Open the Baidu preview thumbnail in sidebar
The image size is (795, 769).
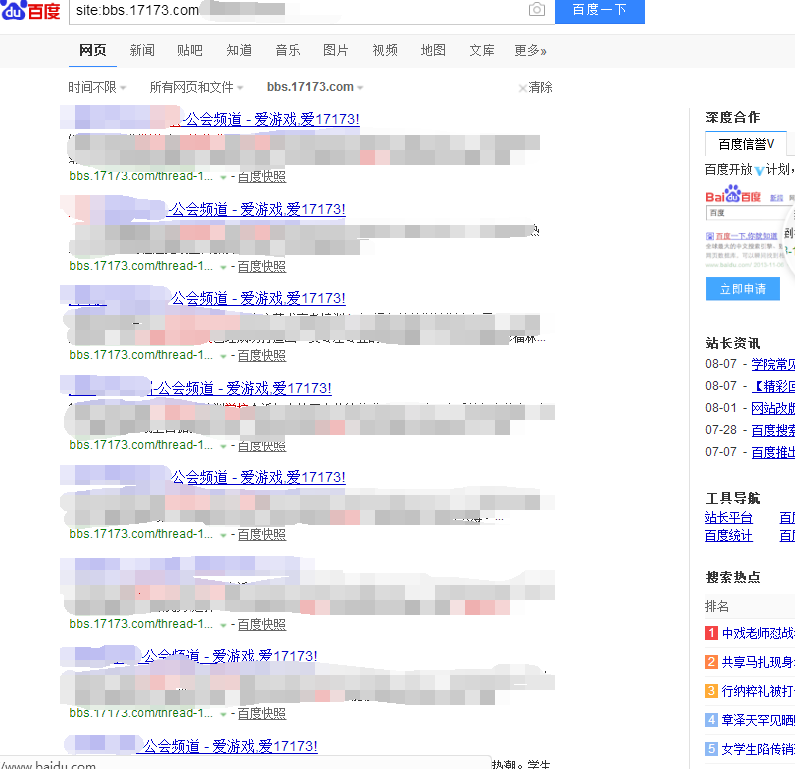[749, 227]
